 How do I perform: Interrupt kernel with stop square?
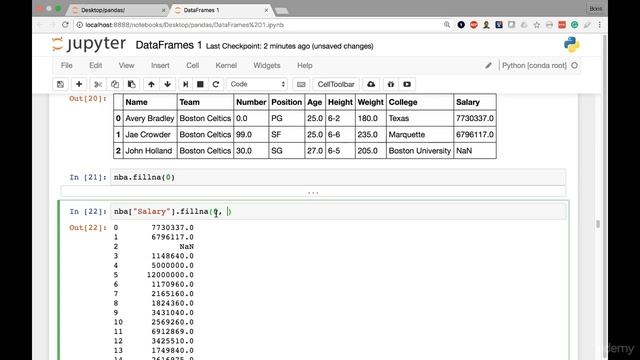pyautogui.click(x=200, y=84)
